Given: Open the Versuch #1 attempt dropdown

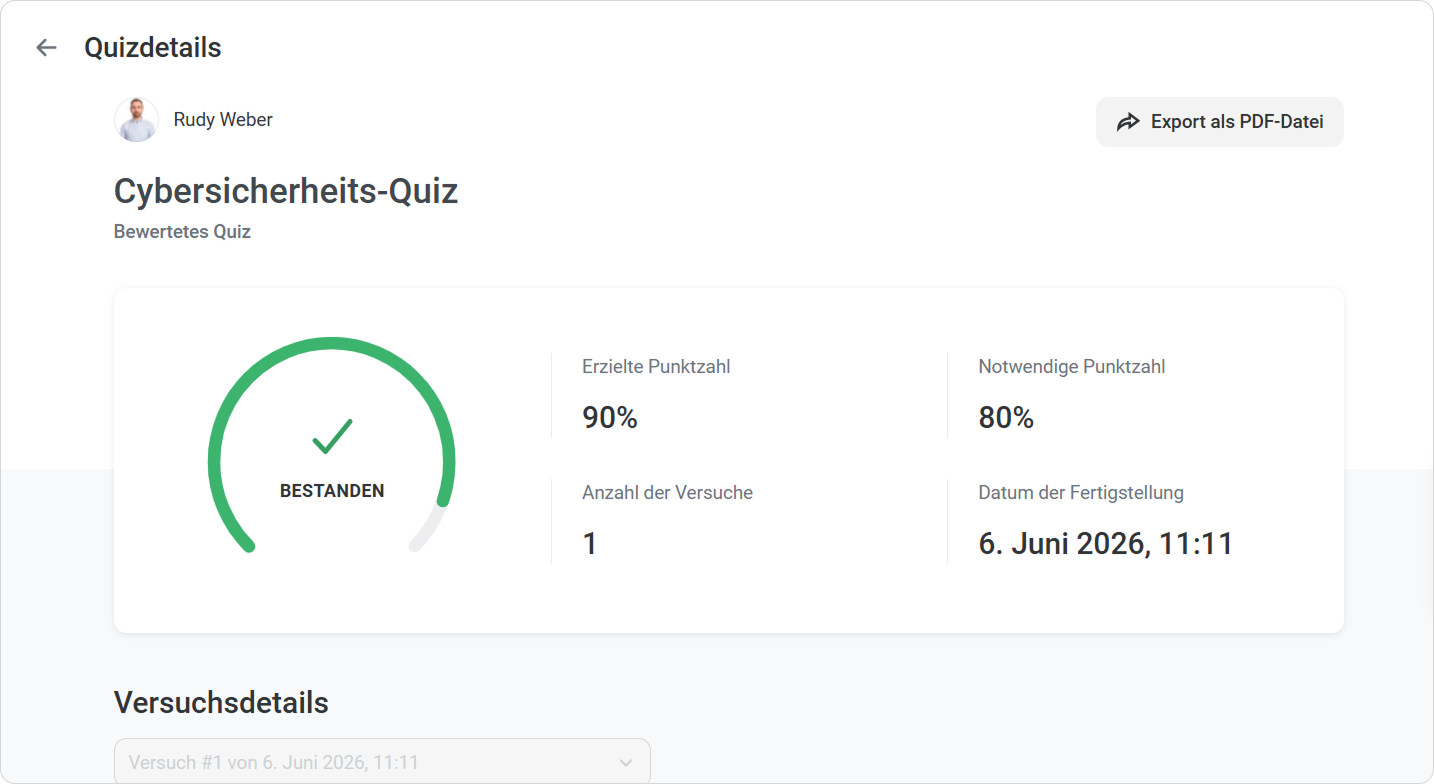Looking at the screenshot, I should click(382, 762).
